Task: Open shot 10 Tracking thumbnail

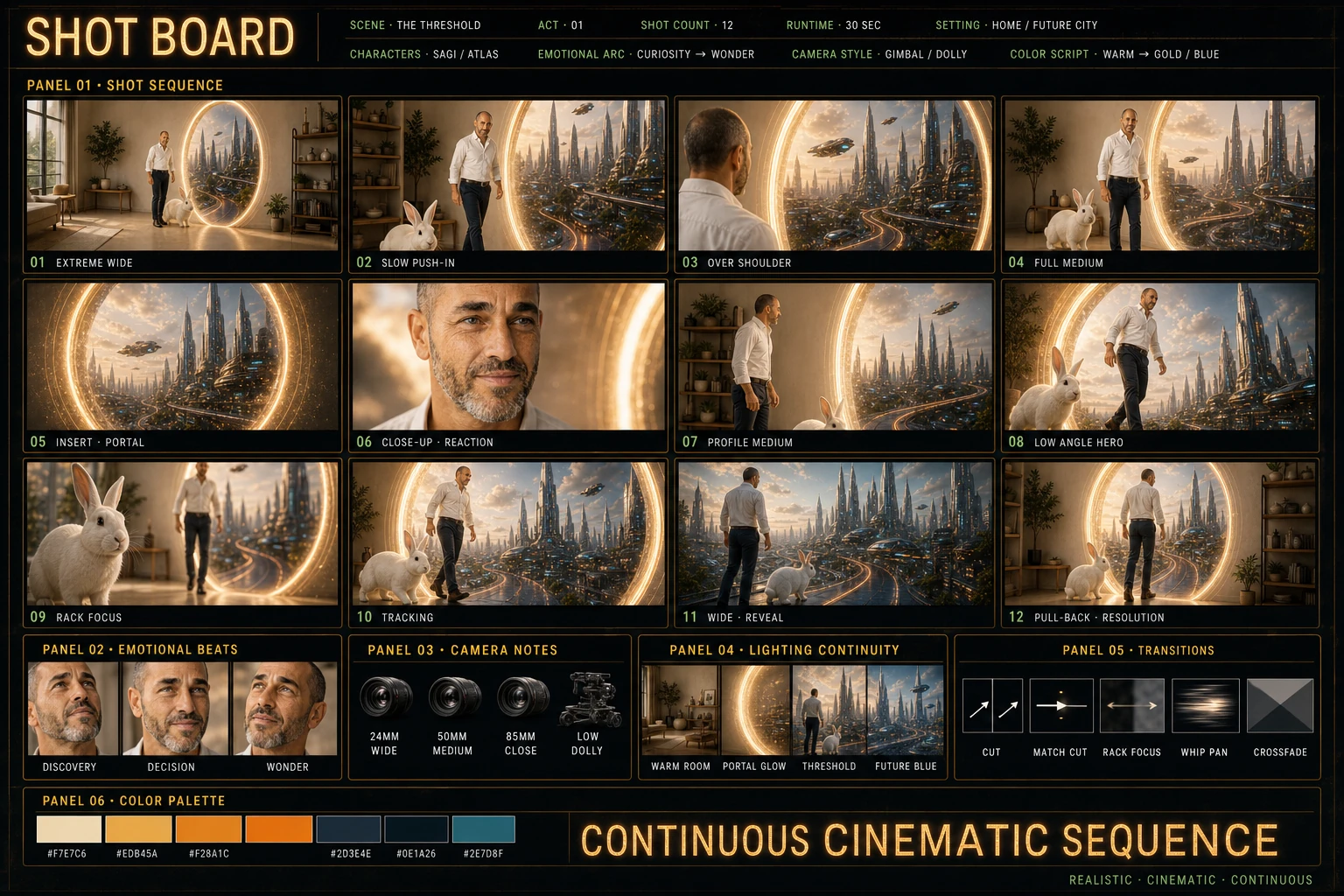Action: 508,534
